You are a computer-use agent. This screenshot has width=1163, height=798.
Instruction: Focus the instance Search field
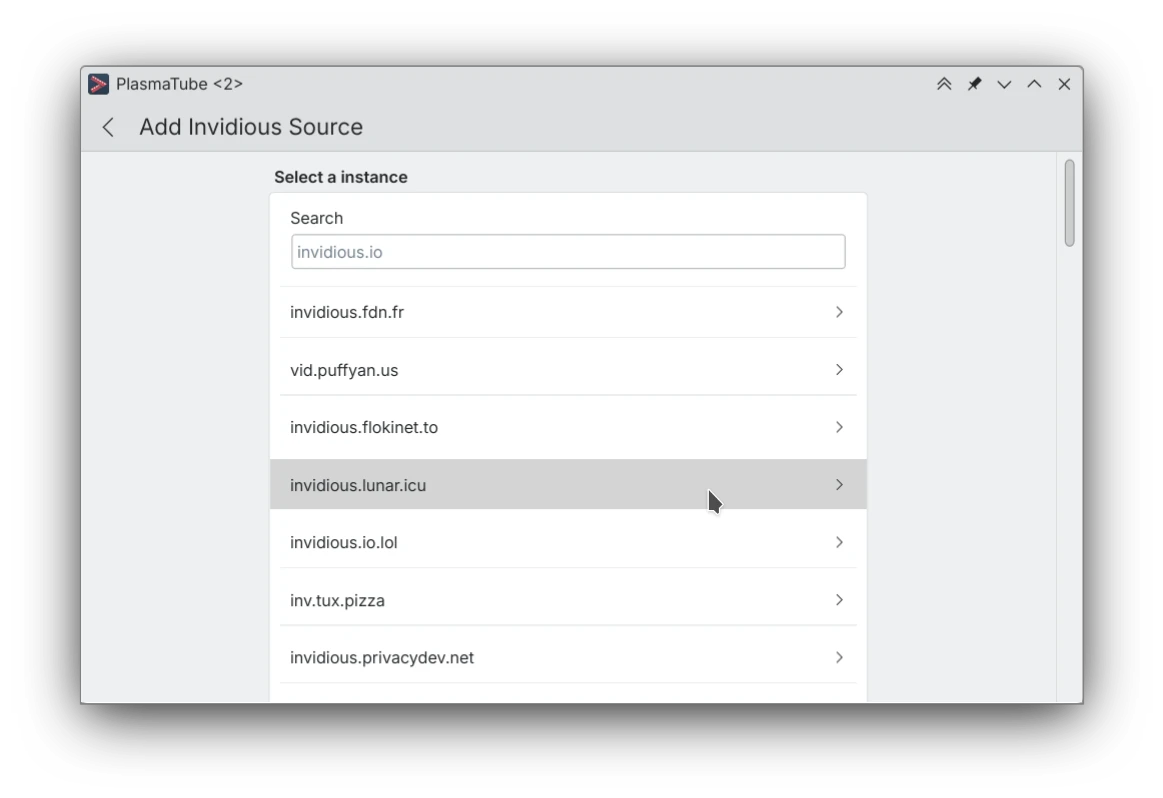[x=568, y=252]
